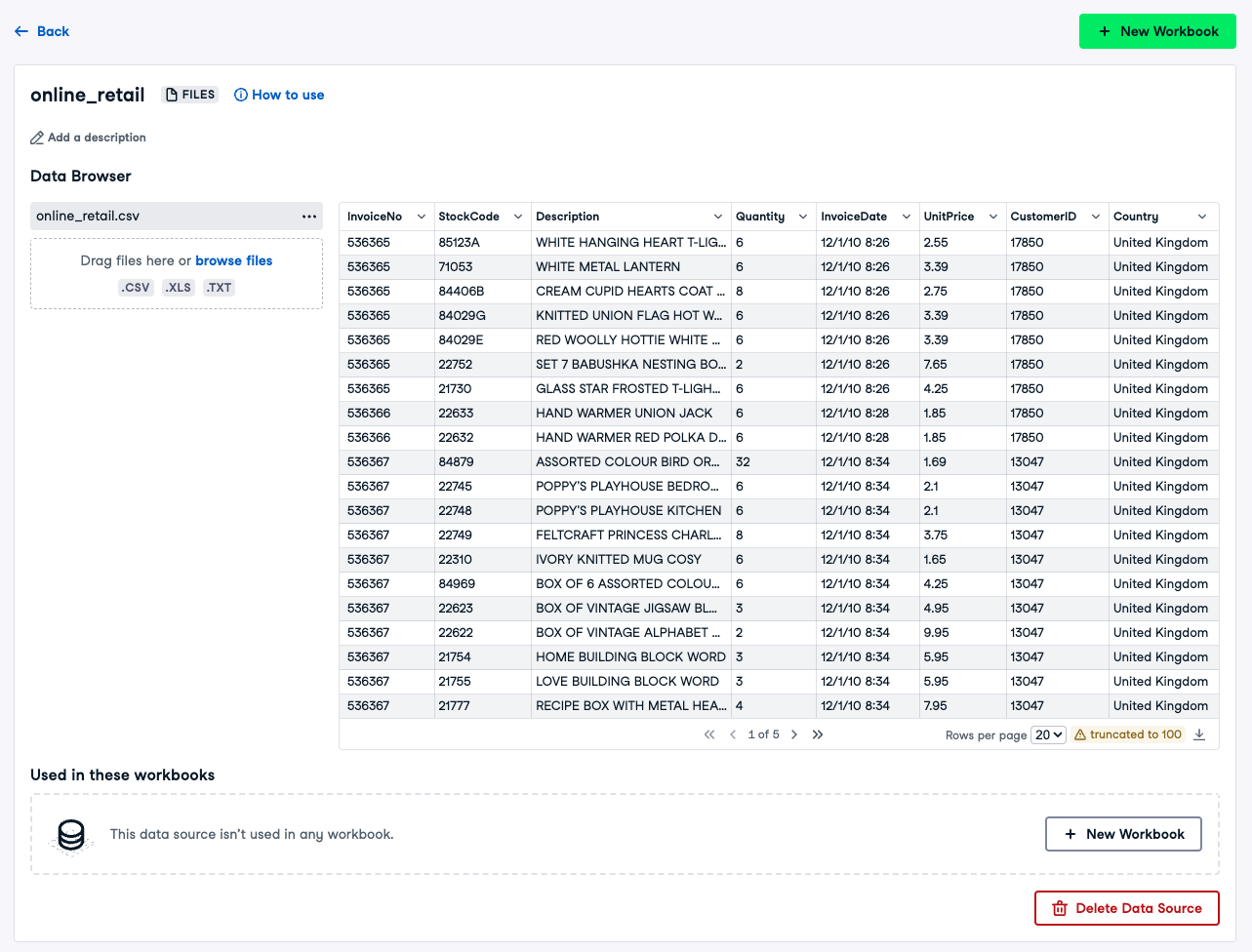Click the pencil Add a description icon

(x=37, y=138)
